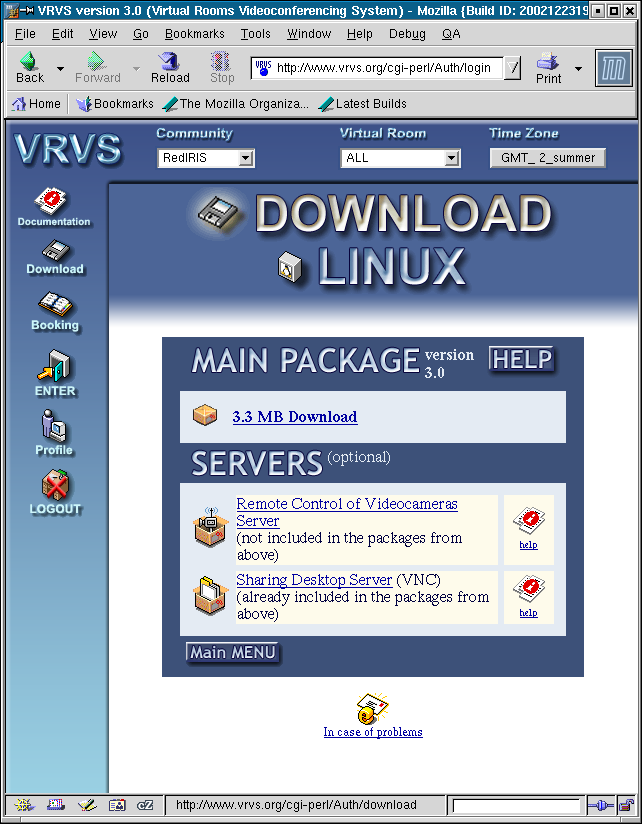Click the LOGOUT icon
This screenshot has height=824, width=642.
click(55, 486)
